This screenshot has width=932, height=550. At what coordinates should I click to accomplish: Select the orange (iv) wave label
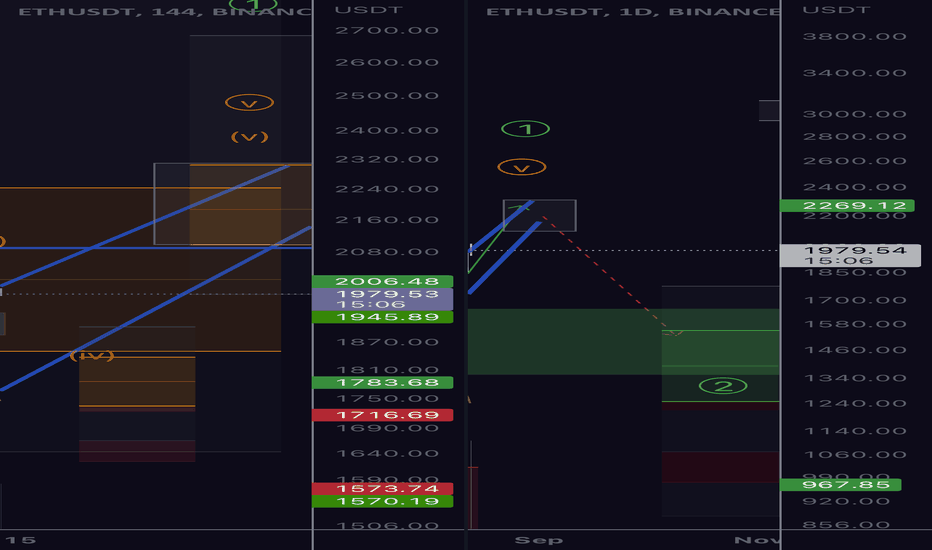click(x=92, y=356)
